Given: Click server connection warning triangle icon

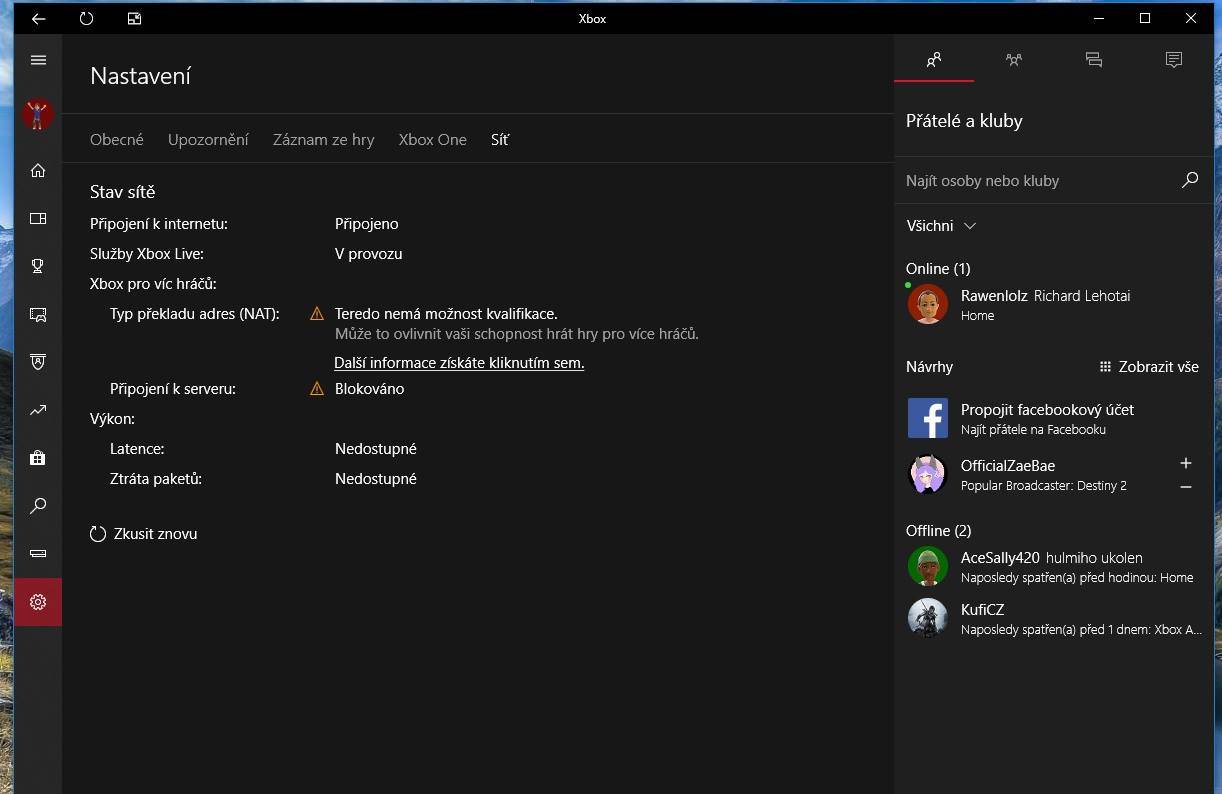Looking at the screenshot, I should (317, 389).
